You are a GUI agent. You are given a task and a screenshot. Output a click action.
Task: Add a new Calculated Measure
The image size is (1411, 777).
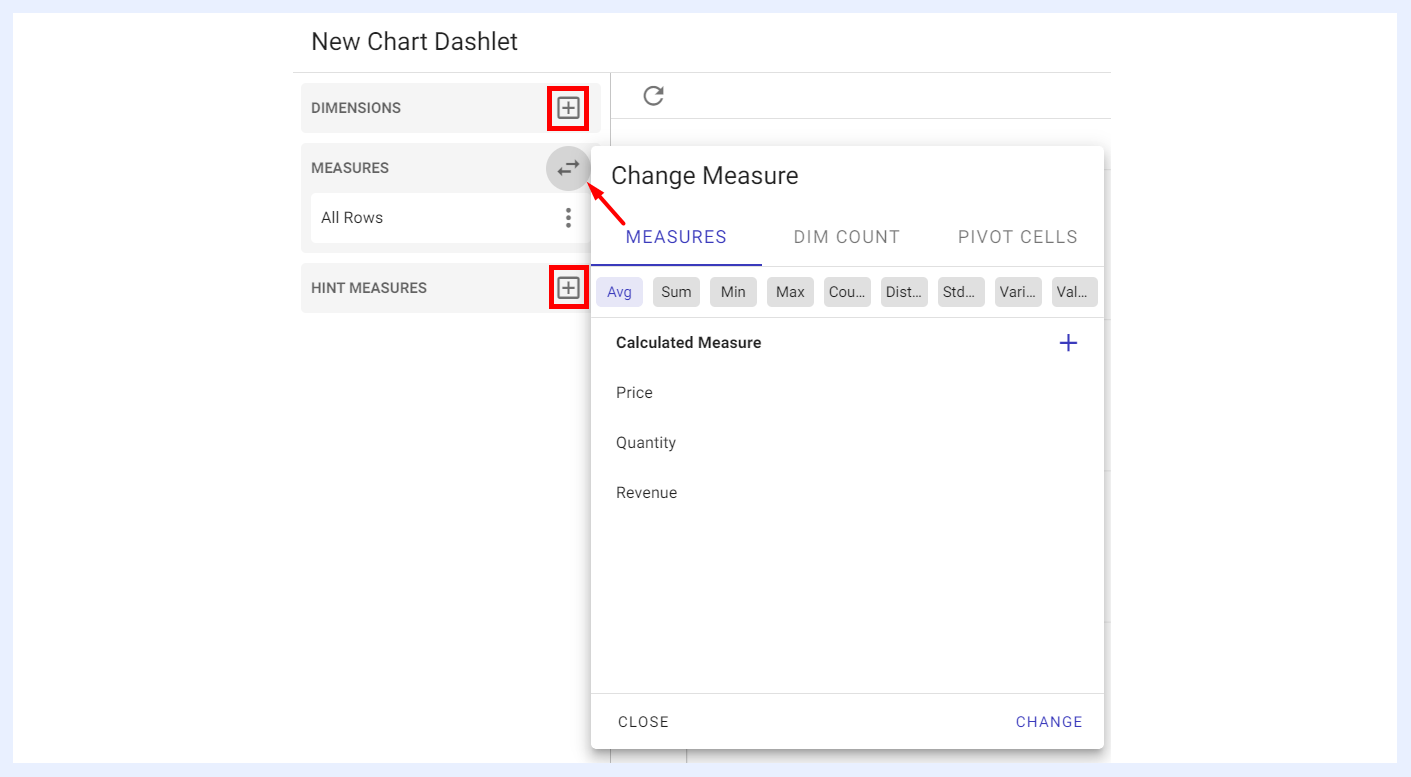coord(1068,343)
